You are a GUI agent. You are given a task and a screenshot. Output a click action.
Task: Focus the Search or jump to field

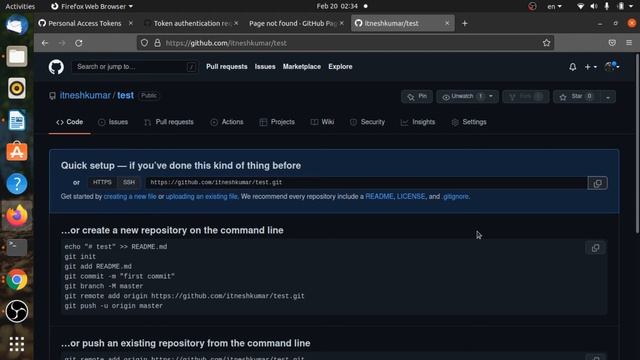coord(134,67)
